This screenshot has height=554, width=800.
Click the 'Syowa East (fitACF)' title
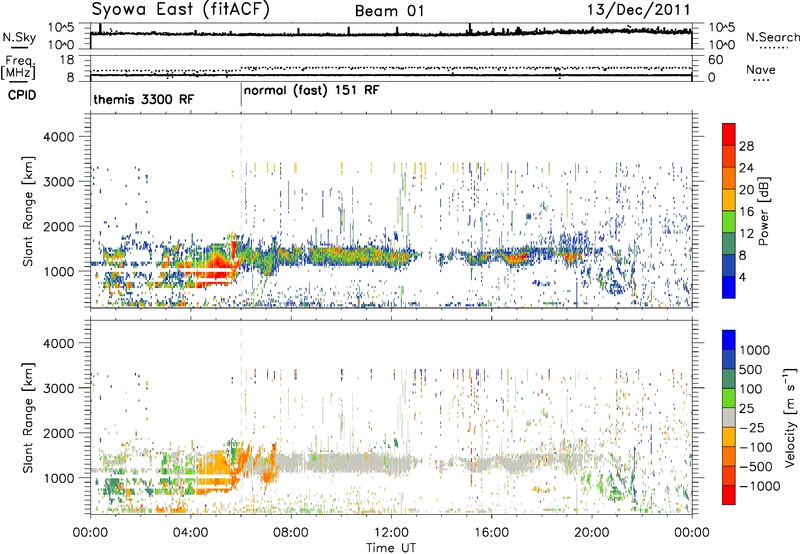(180, 9)
